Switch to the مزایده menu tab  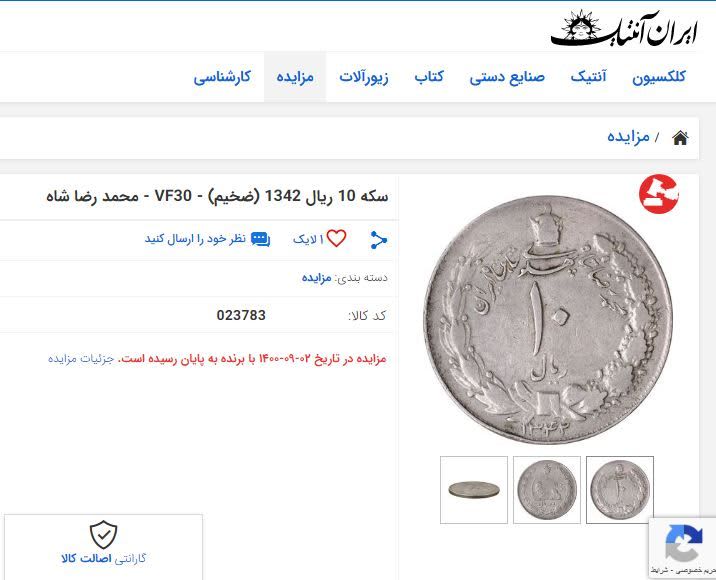tap(295, 77)
